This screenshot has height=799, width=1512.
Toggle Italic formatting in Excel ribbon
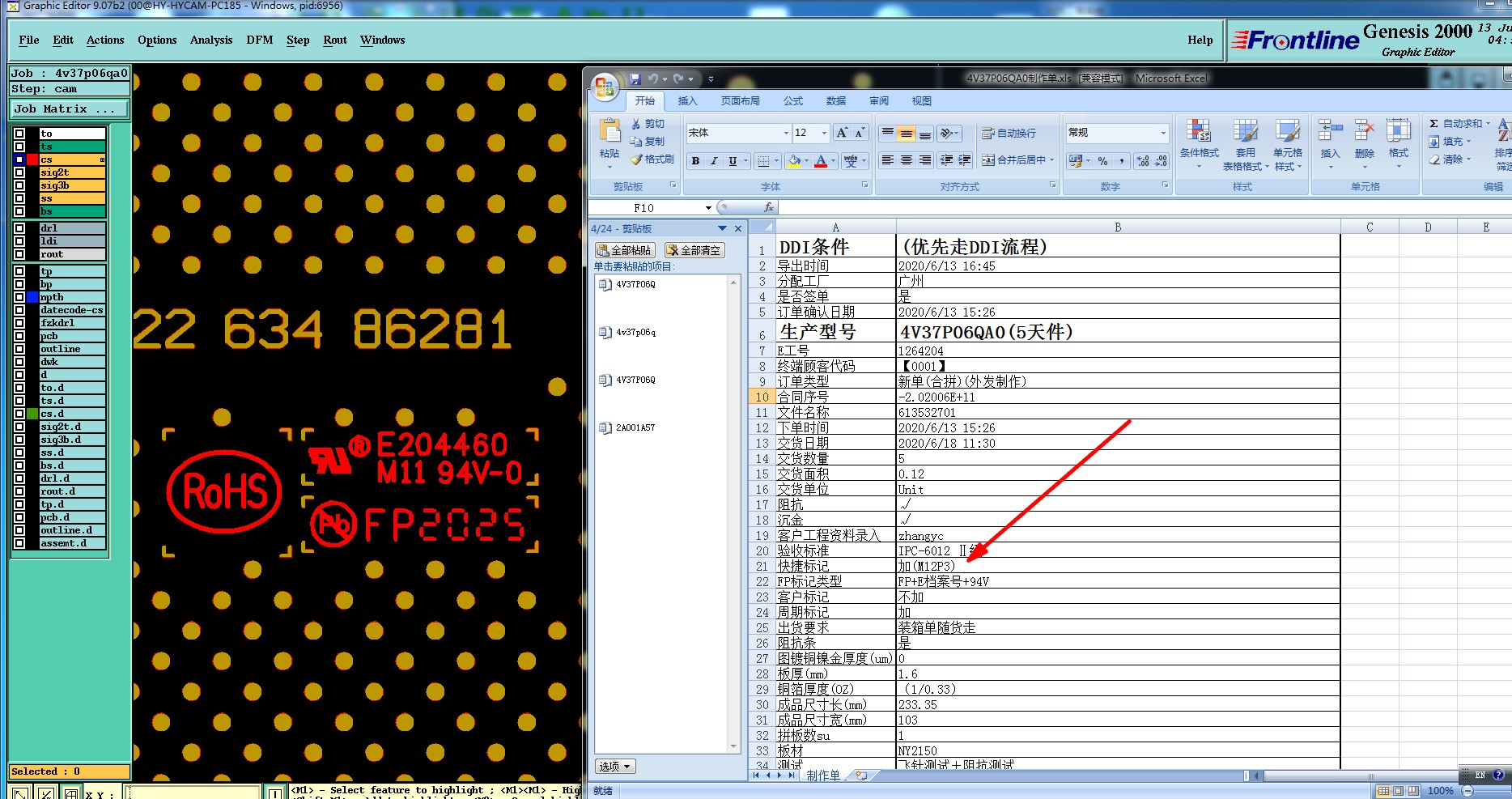coord(714,161)
